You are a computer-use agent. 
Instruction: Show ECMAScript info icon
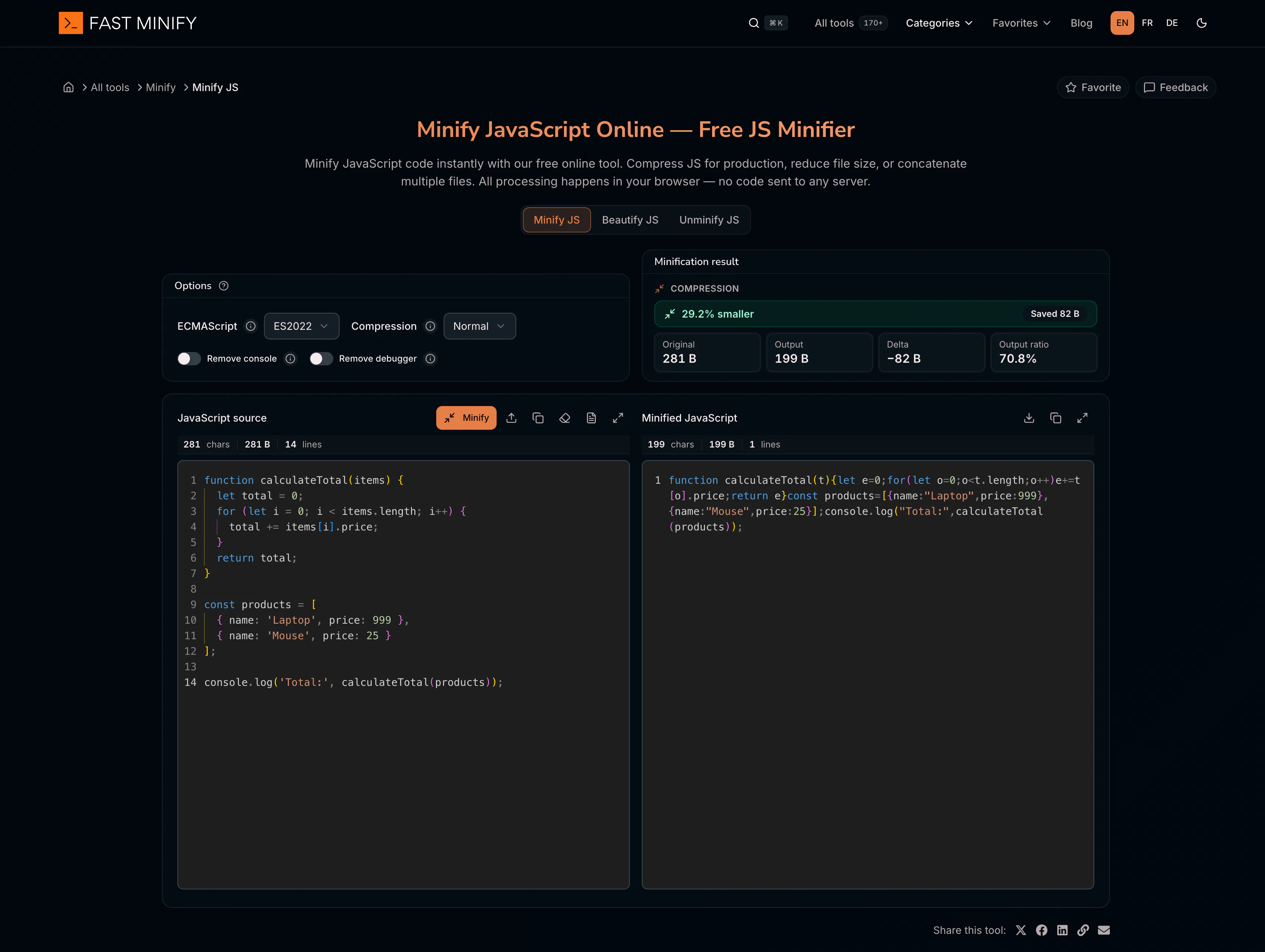250,326
